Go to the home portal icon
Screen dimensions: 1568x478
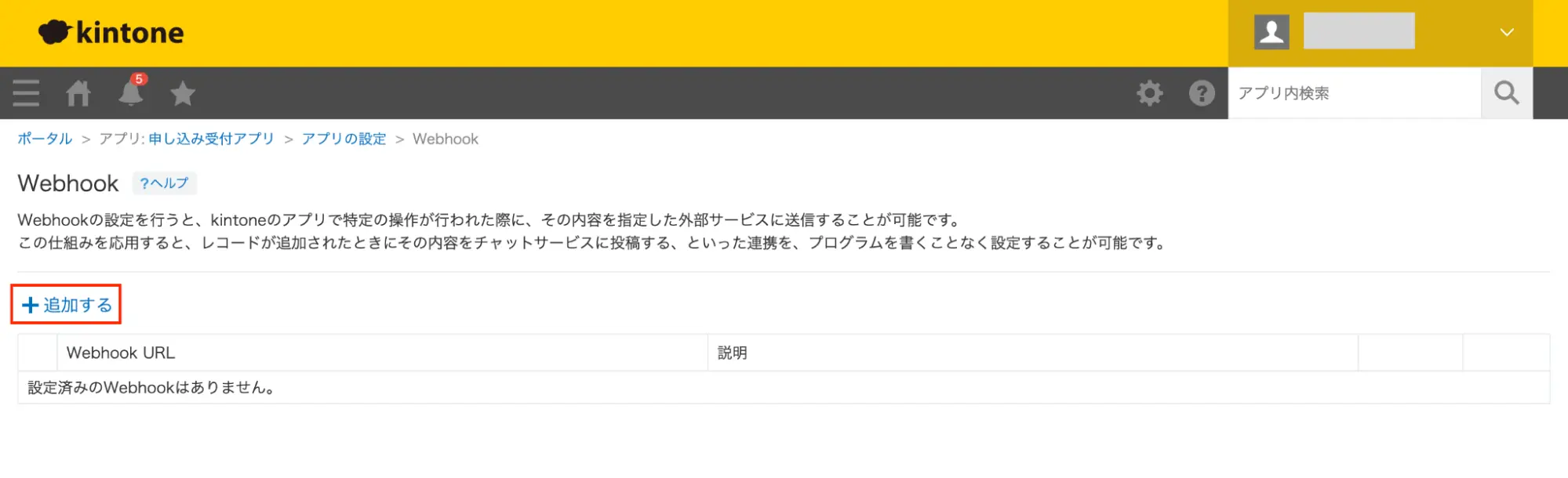(x=78, y=93)
